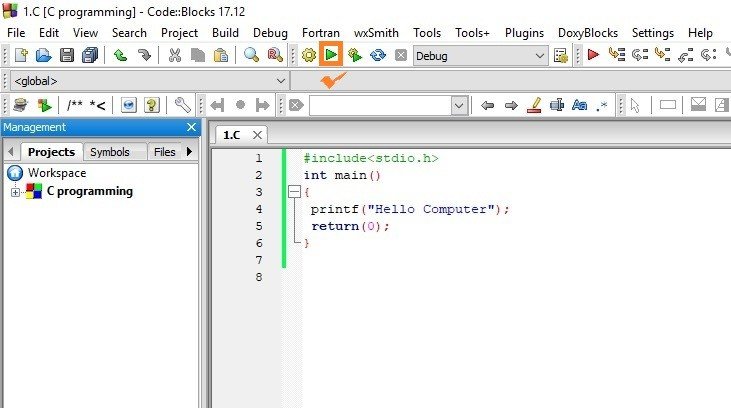Click in the incremental search field
731x408 pixels.
380,105
